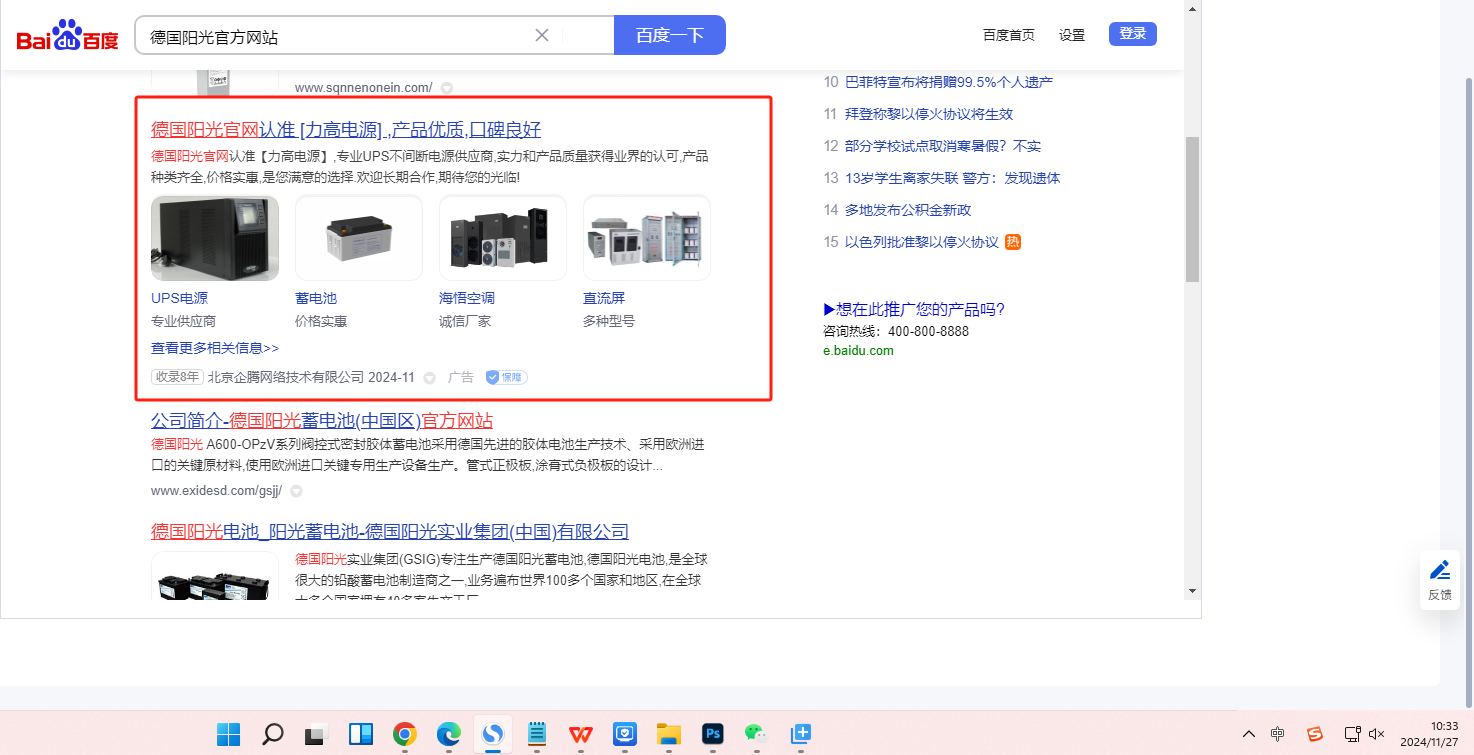Launch WeChat from the taskbar
The width and height of the screenshot is (1474, 755).
pyautogui.click(x=756, y=734)
